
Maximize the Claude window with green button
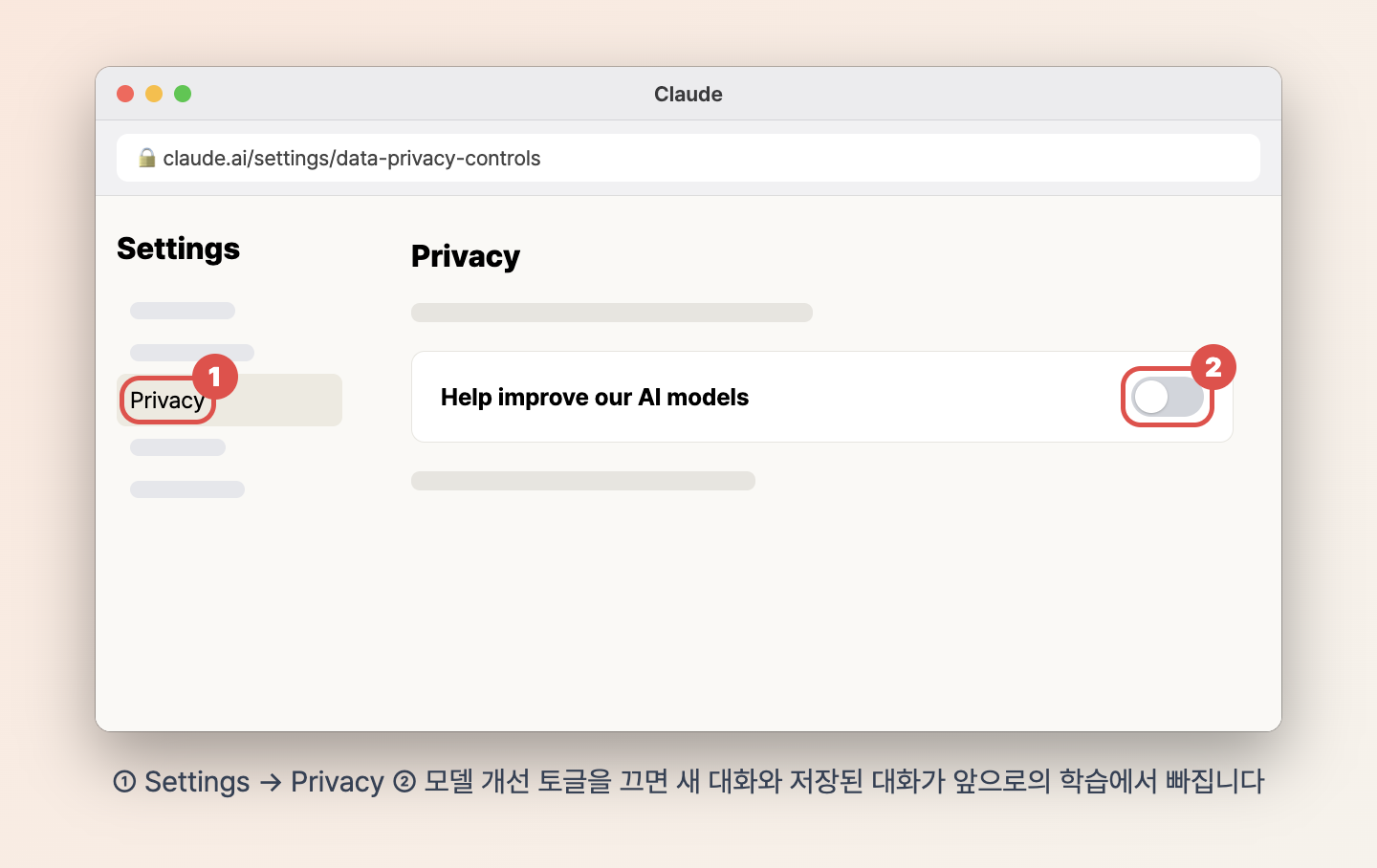point(183,94)
